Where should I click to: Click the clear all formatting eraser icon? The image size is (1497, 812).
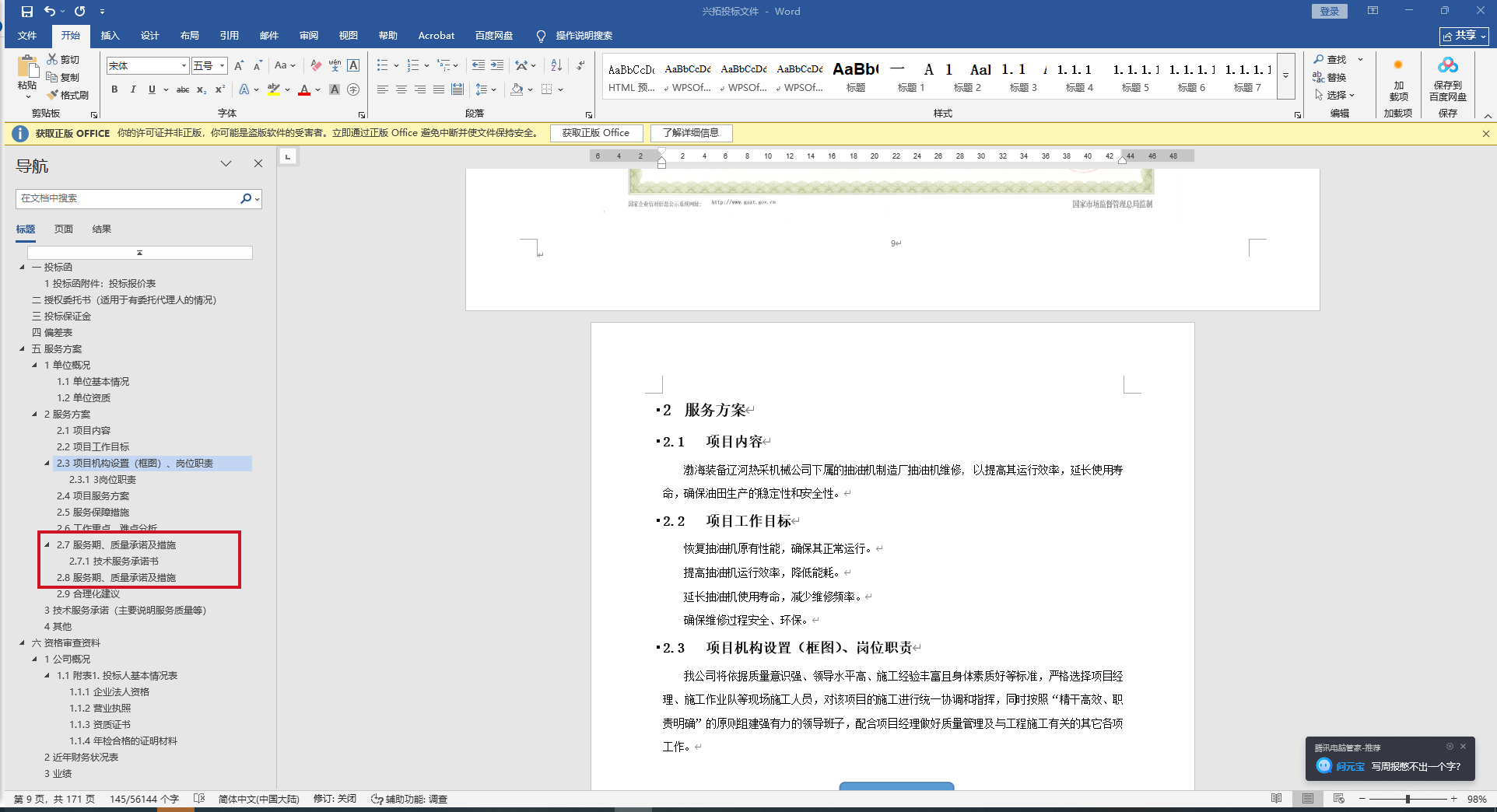coord(315,65)
